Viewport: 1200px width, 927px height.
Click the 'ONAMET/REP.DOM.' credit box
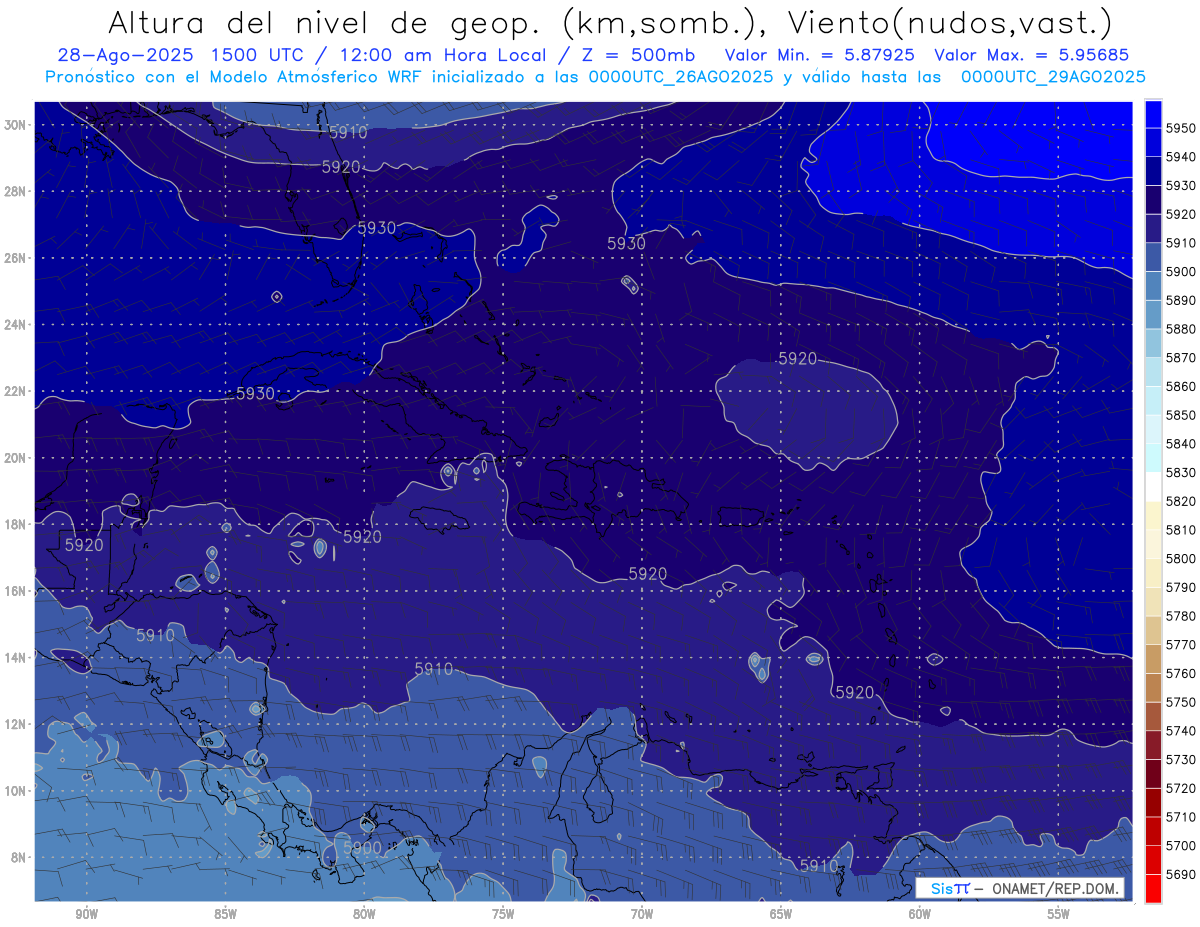1020,888
